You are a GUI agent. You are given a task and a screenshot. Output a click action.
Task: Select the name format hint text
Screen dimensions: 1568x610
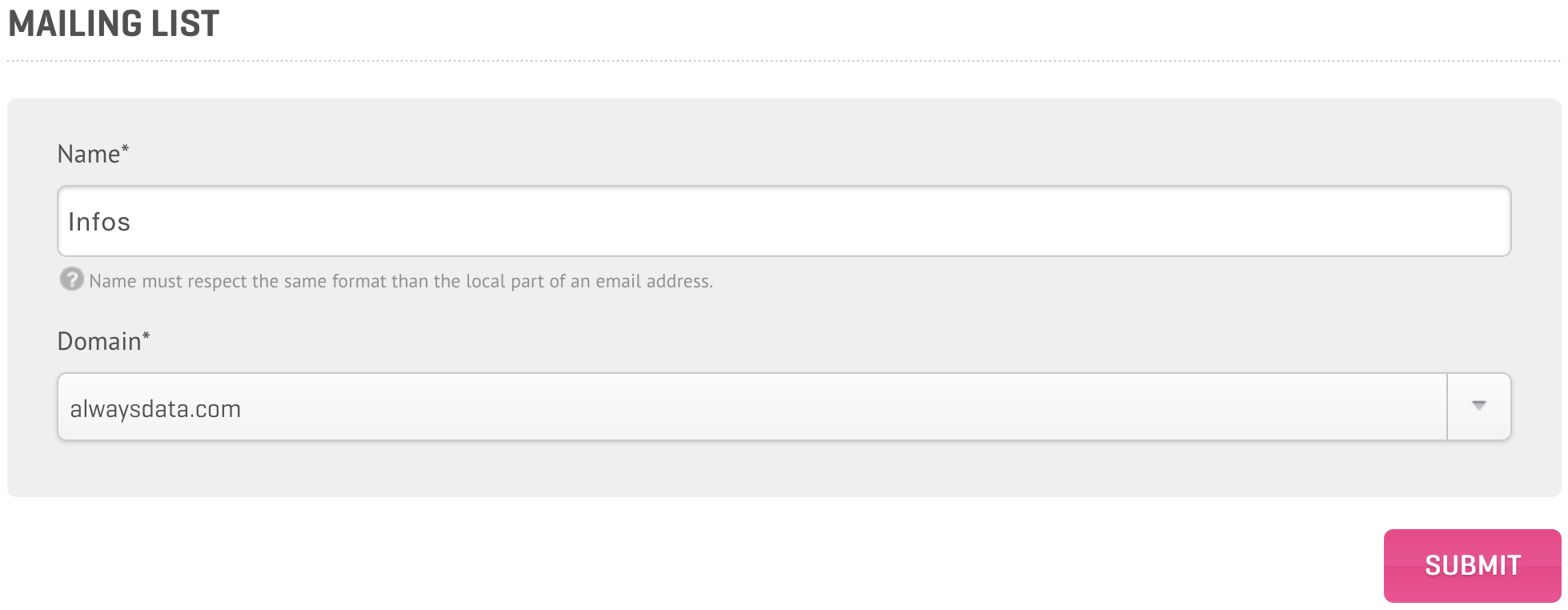[x=400, y=281]
